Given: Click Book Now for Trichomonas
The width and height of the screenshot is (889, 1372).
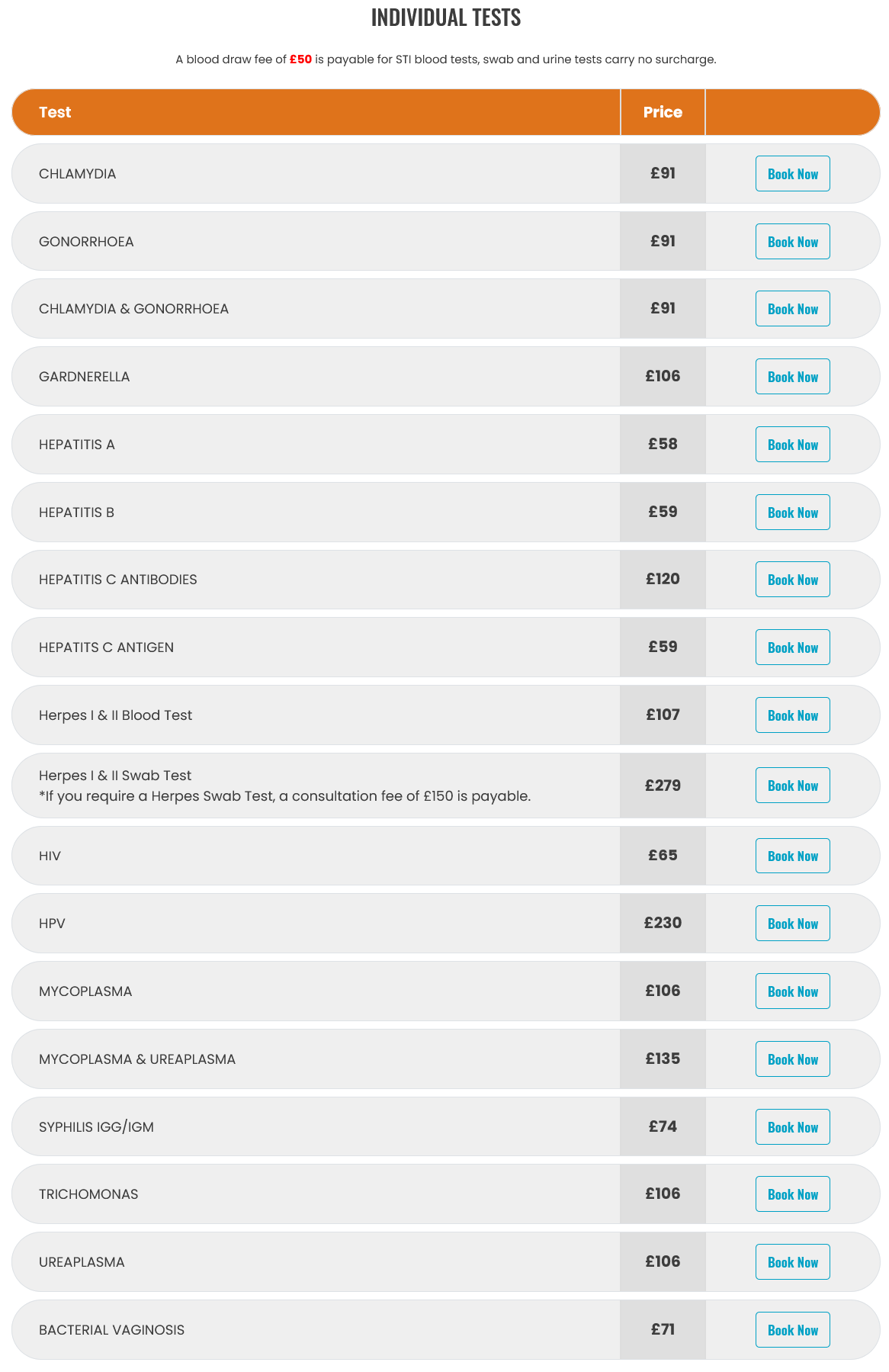Looking at the screenshot, I should pos(792,1194).
